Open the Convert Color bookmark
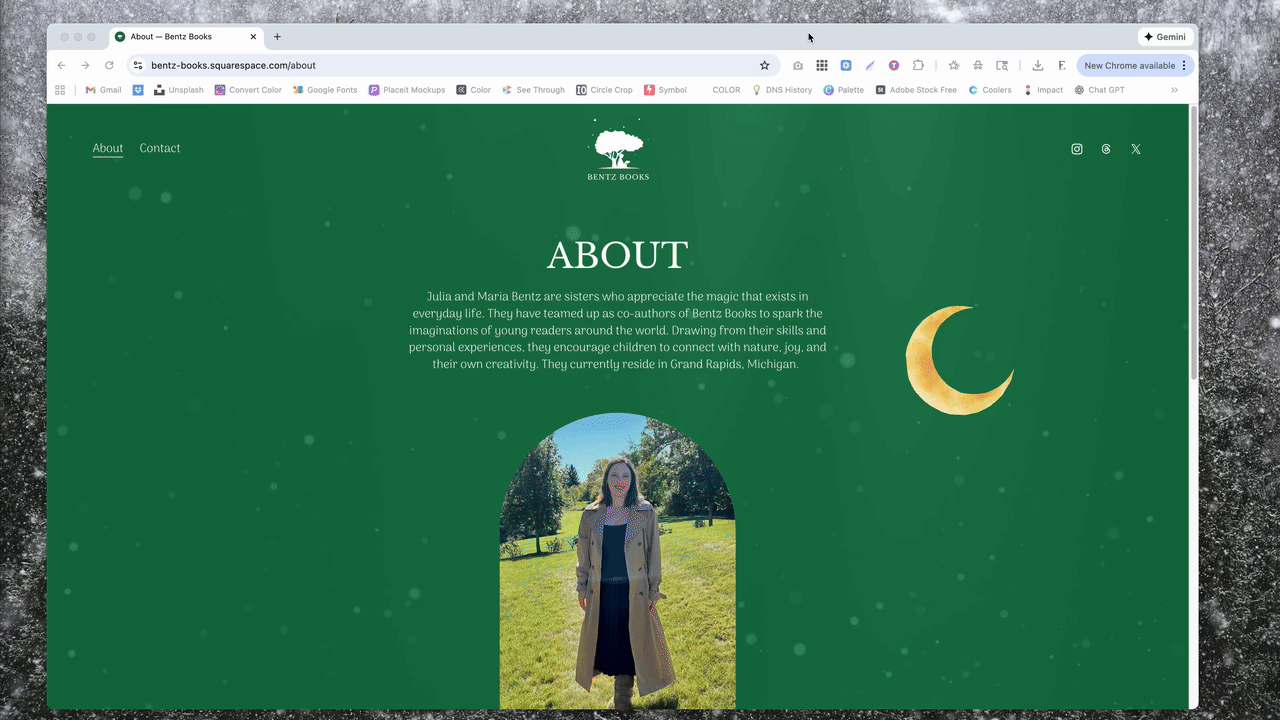 248,90
